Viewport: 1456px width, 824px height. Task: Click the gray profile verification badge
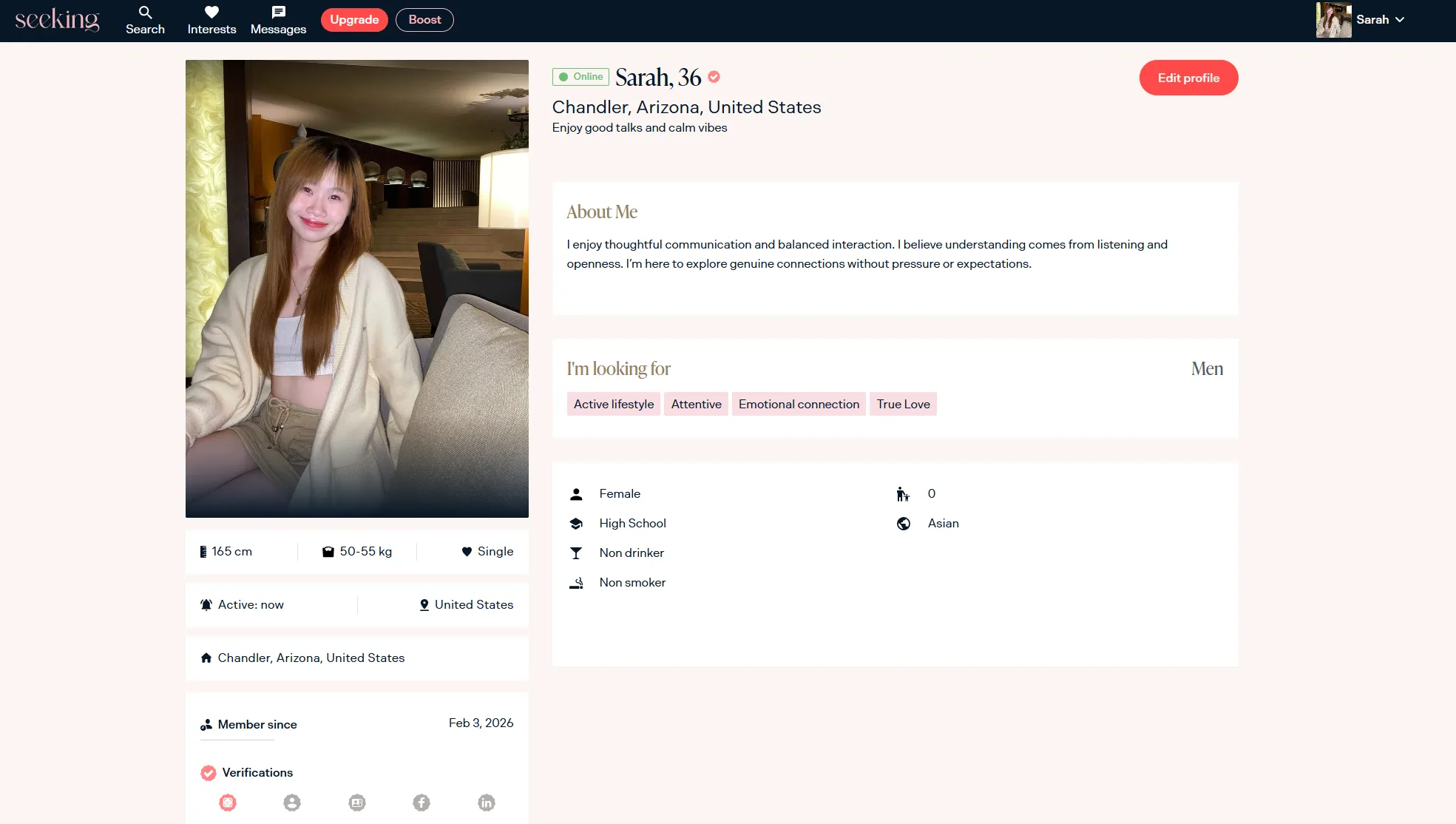(x=292, y=803)
